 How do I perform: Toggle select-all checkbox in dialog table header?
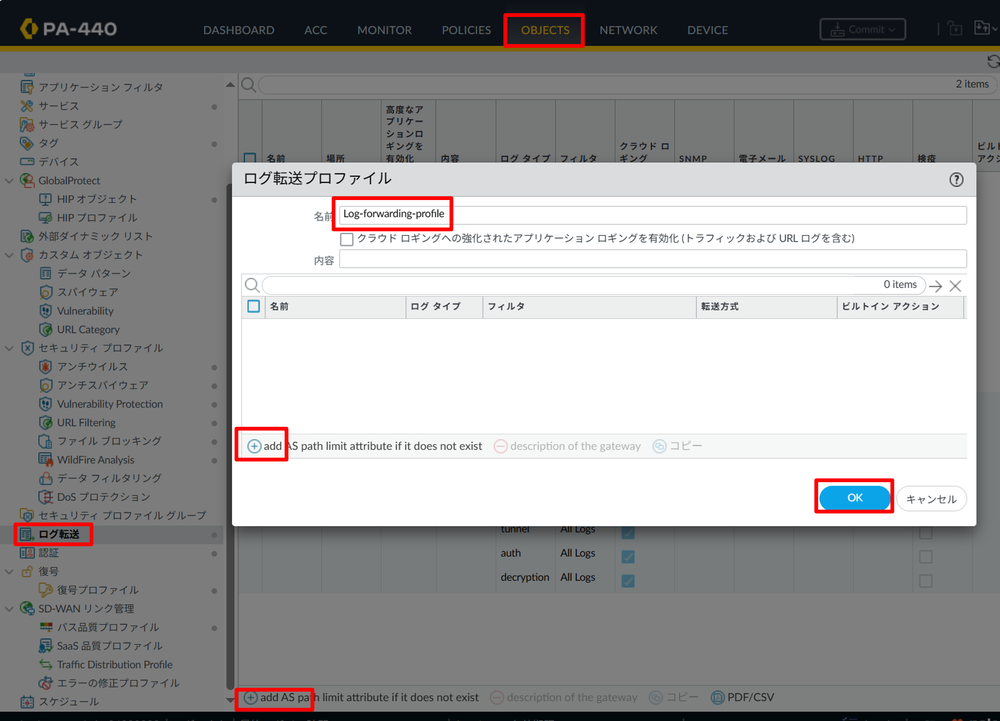click(253, 307)
